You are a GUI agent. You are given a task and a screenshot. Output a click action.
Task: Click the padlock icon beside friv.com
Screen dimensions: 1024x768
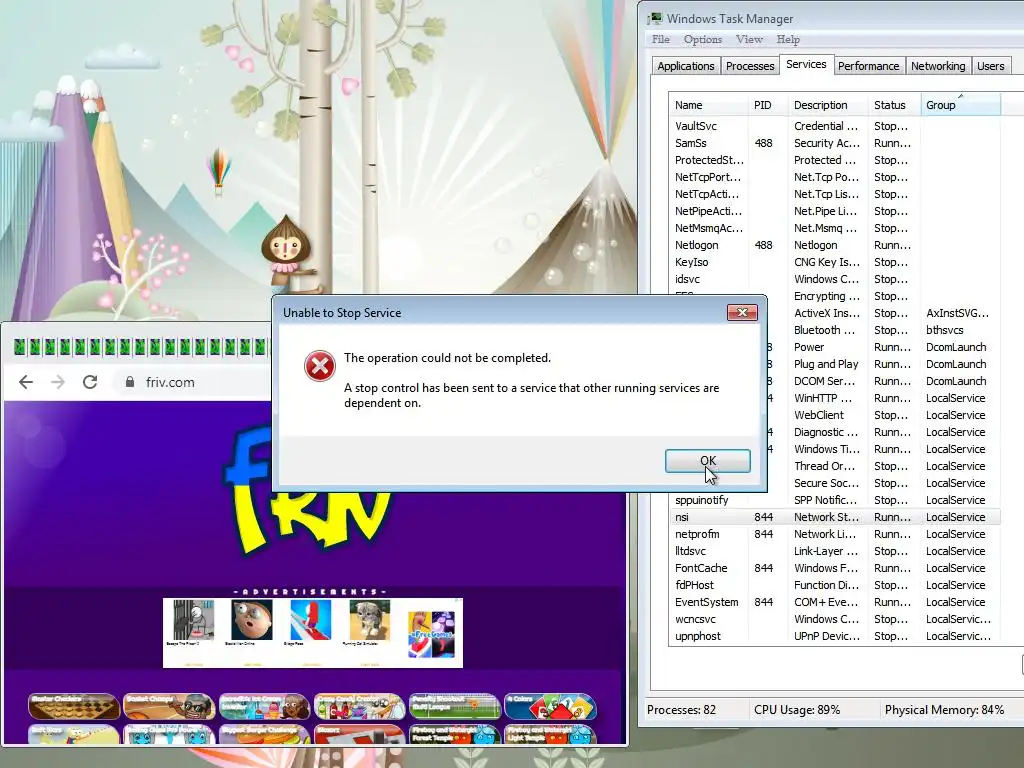[x=130, y=382]
